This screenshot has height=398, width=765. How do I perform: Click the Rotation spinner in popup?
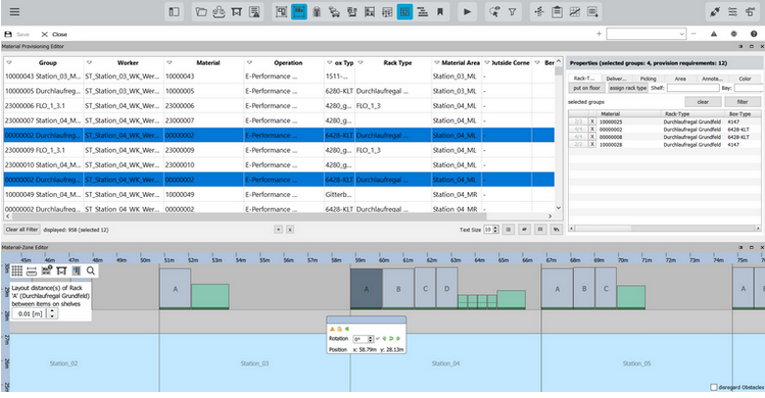coord(363,338)
